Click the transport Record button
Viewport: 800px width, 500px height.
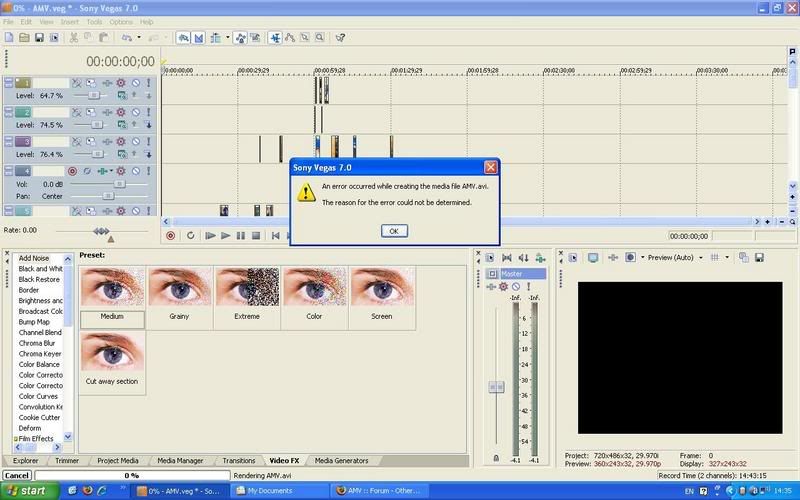coord(171,235)
